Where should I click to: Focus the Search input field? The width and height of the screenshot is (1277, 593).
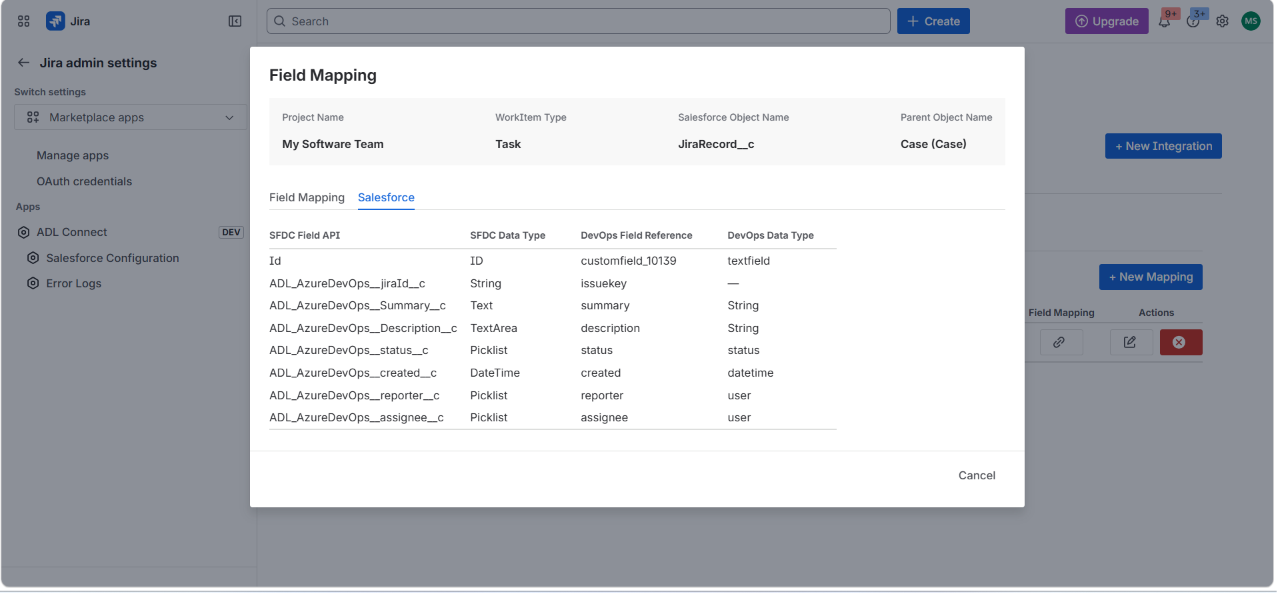(578, 21)
